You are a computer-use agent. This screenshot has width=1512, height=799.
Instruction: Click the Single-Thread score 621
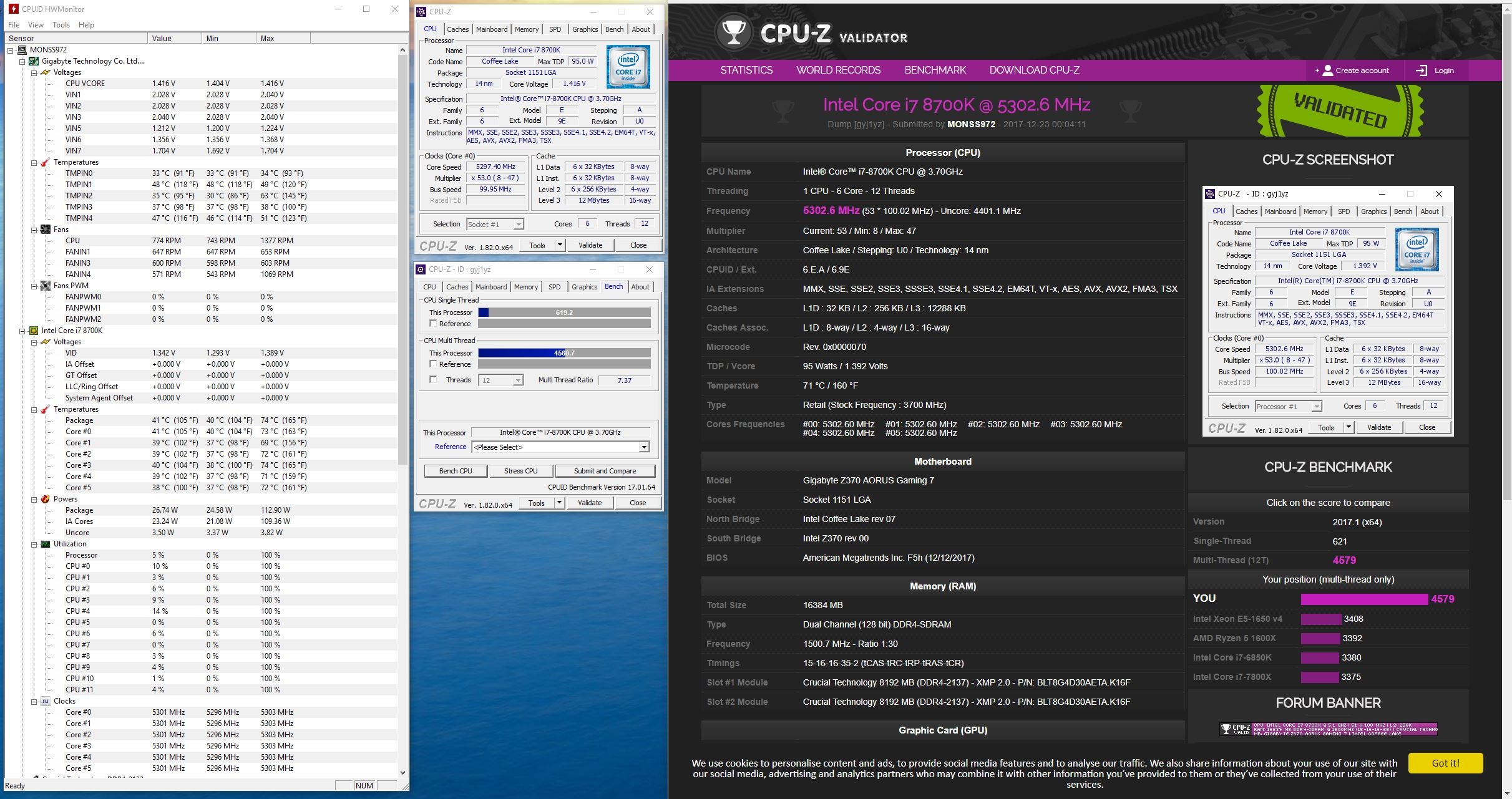pos(1340,541)
